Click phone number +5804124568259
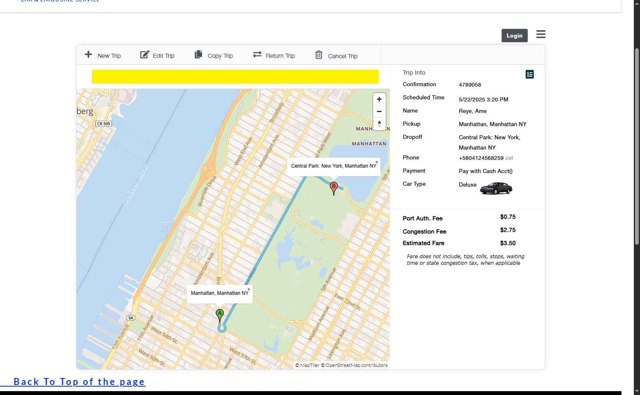The width and height of the screenshot is (640, 395). pyautogui.click(x=481, y=158)
